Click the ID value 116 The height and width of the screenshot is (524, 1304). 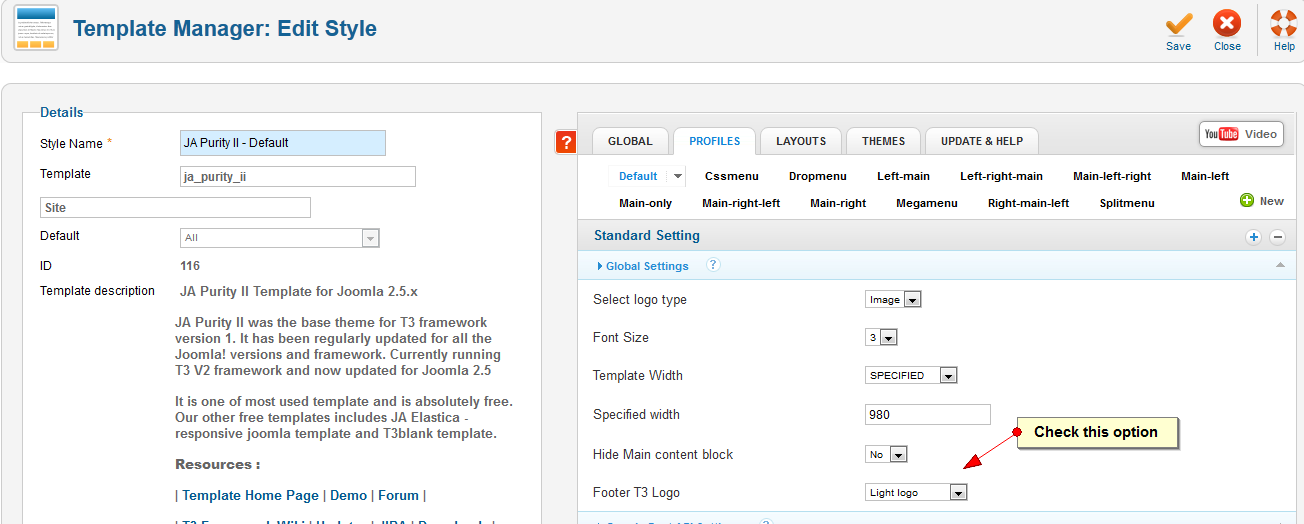(190, 266)
